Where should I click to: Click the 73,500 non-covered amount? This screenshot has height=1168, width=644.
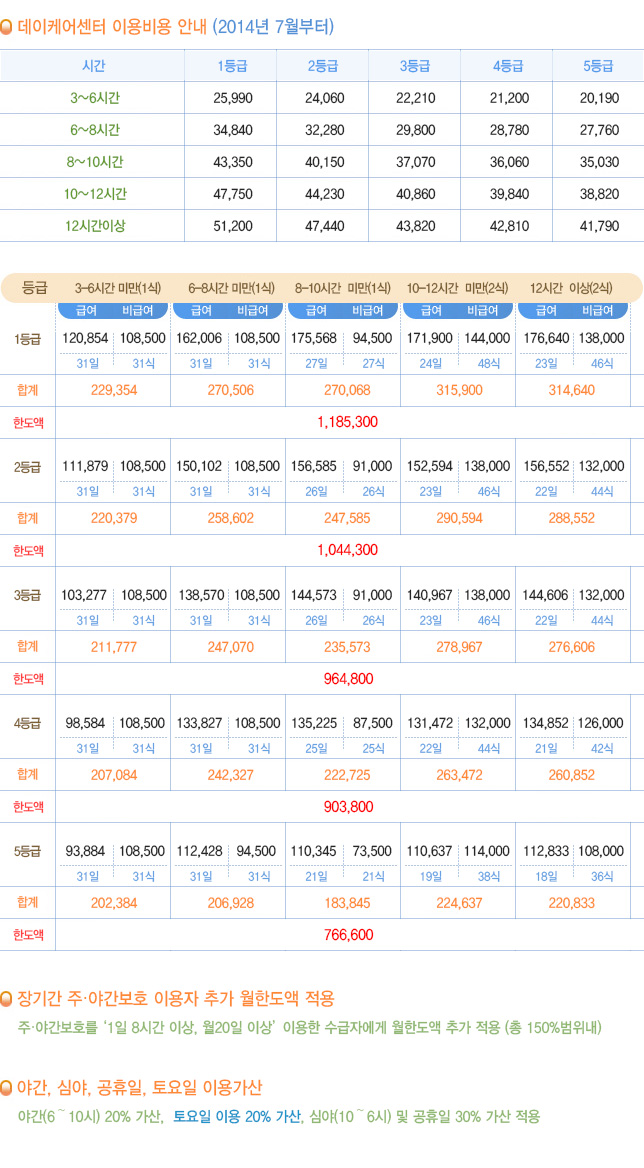[x=372, y=851]
